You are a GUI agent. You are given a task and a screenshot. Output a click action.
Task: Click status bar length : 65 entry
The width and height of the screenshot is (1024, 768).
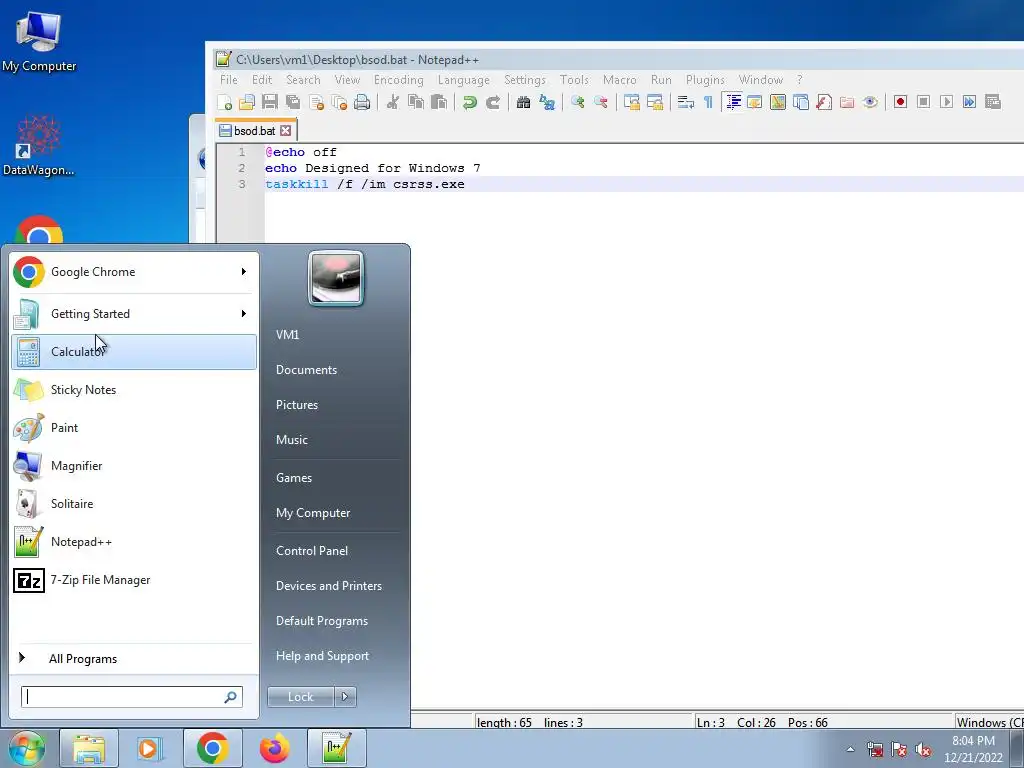(x=504, y=722)
